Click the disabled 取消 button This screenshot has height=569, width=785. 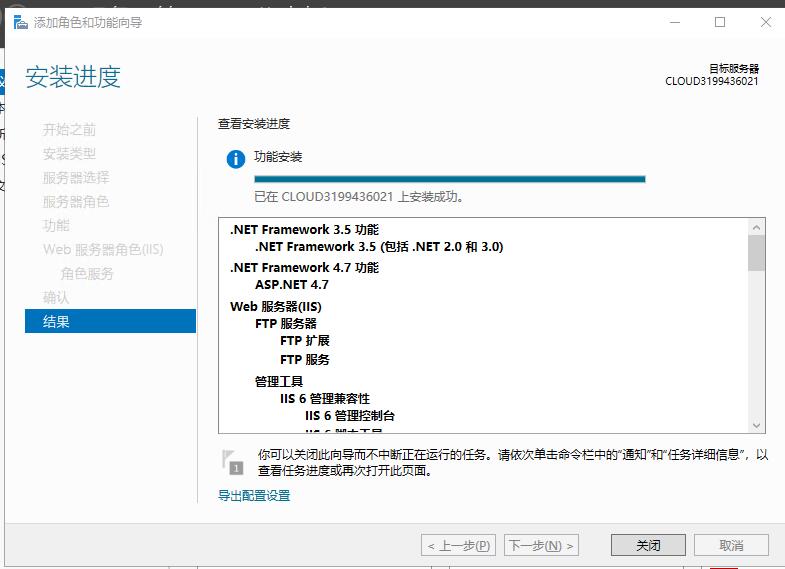pos(731,545)
